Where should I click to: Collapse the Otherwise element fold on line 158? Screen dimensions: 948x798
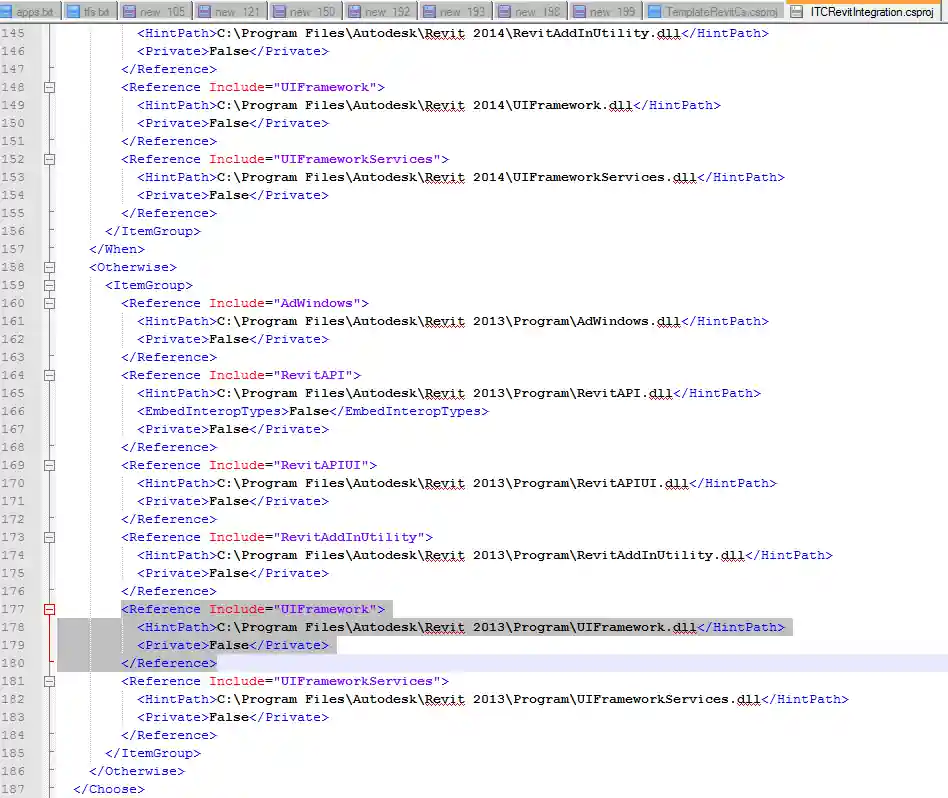(x=49, y=267)
